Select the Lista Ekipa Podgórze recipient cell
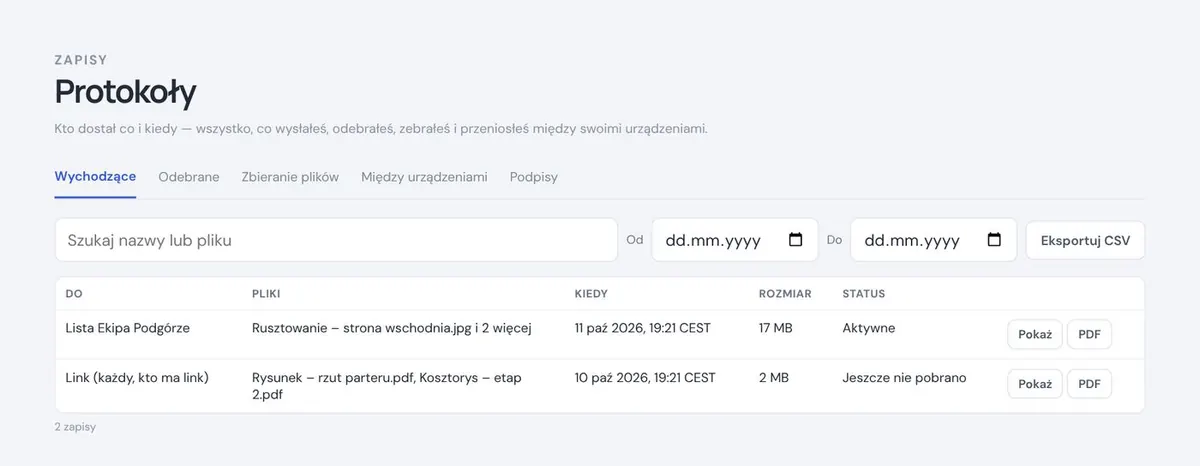The image size is (1200, 466). [x=127, y=328]
